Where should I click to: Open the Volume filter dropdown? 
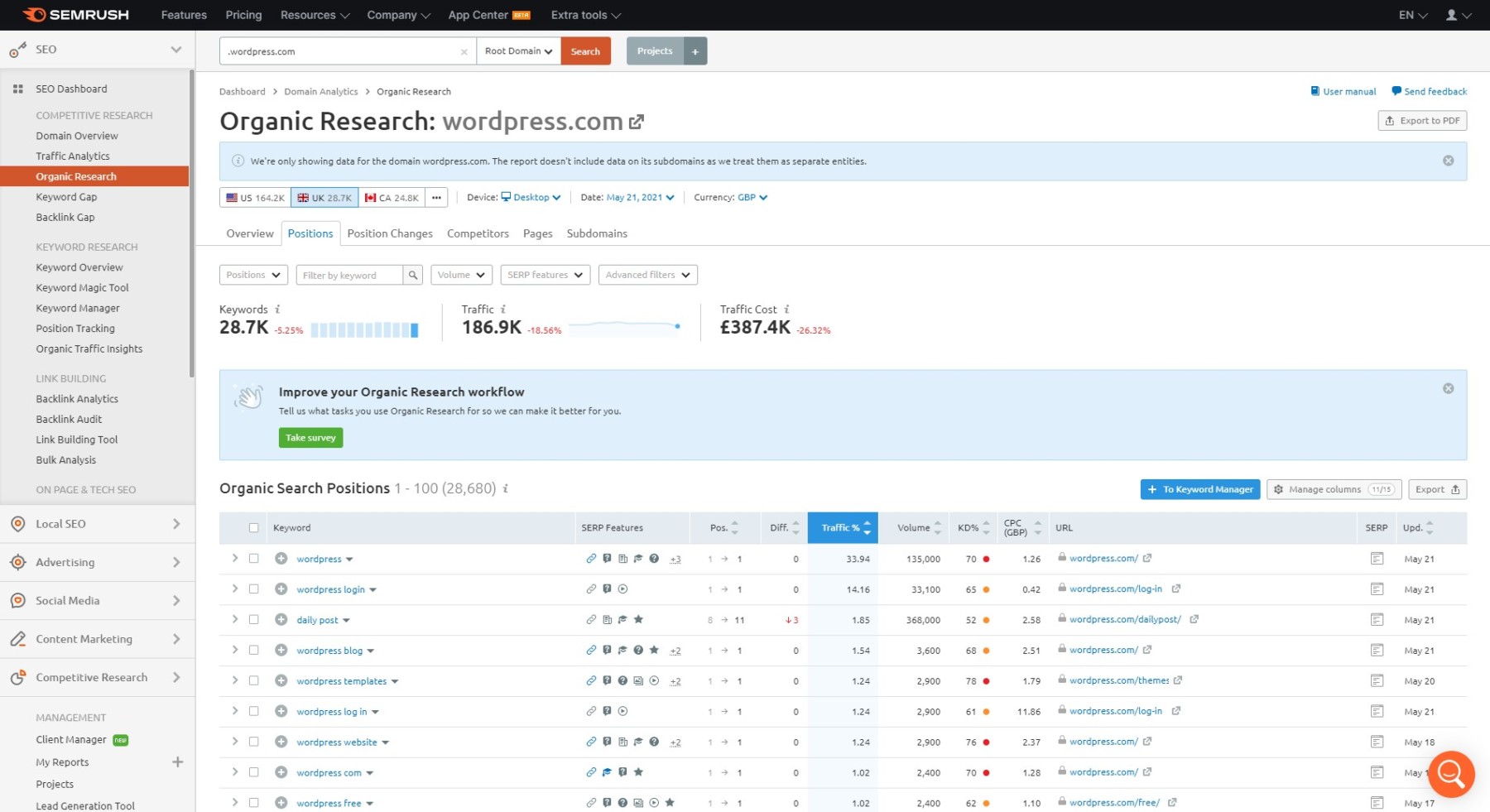[x=461, y=275]
